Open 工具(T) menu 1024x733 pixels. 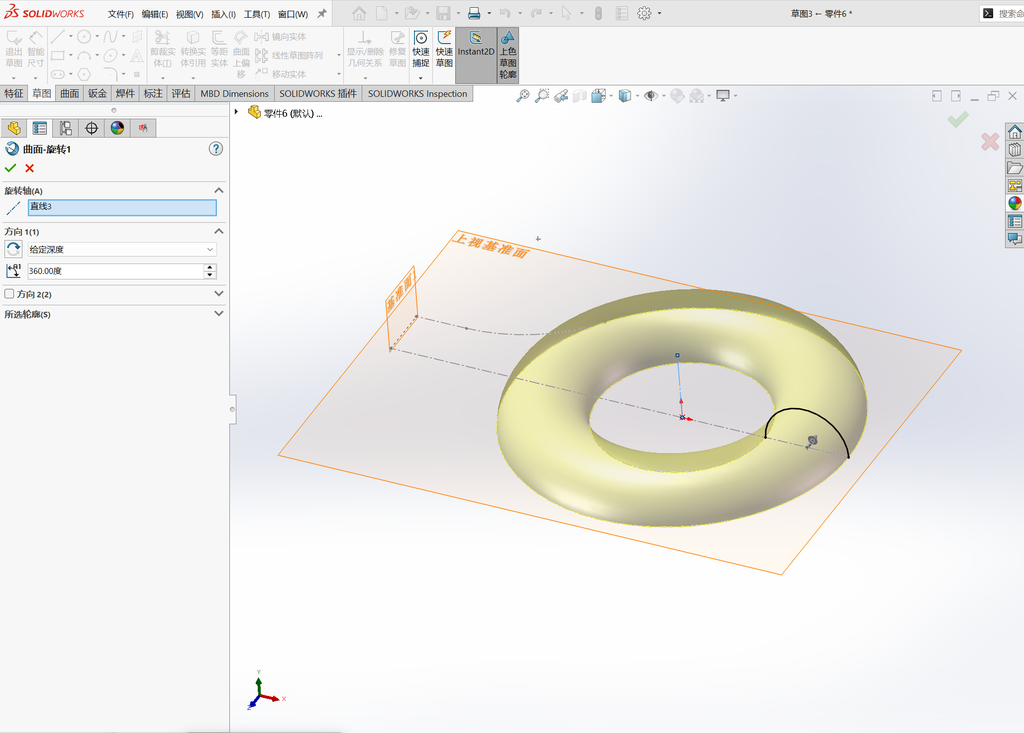click(x=257, y=14)
